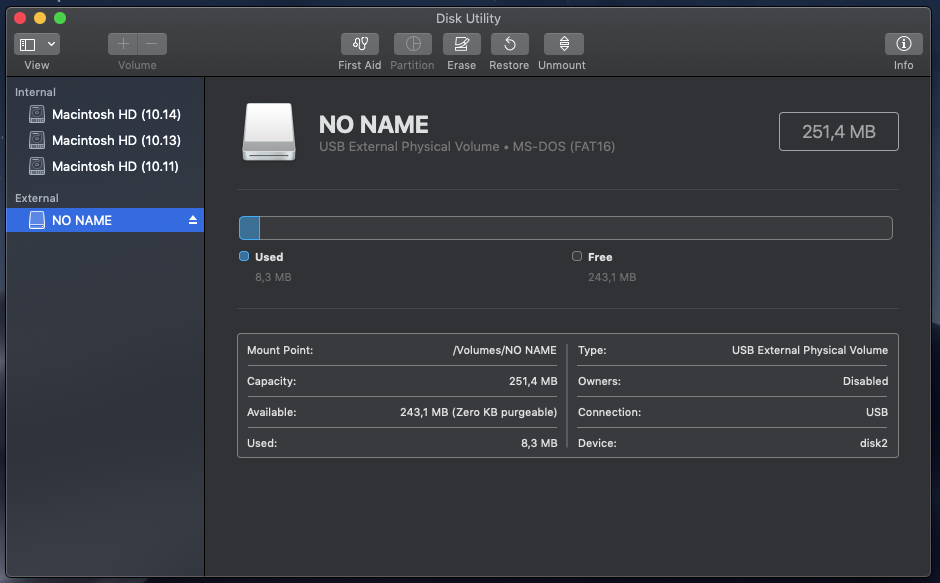Click the 251,4 MB capacity box
Screen dimensions: 940x583
click(839, 131)
